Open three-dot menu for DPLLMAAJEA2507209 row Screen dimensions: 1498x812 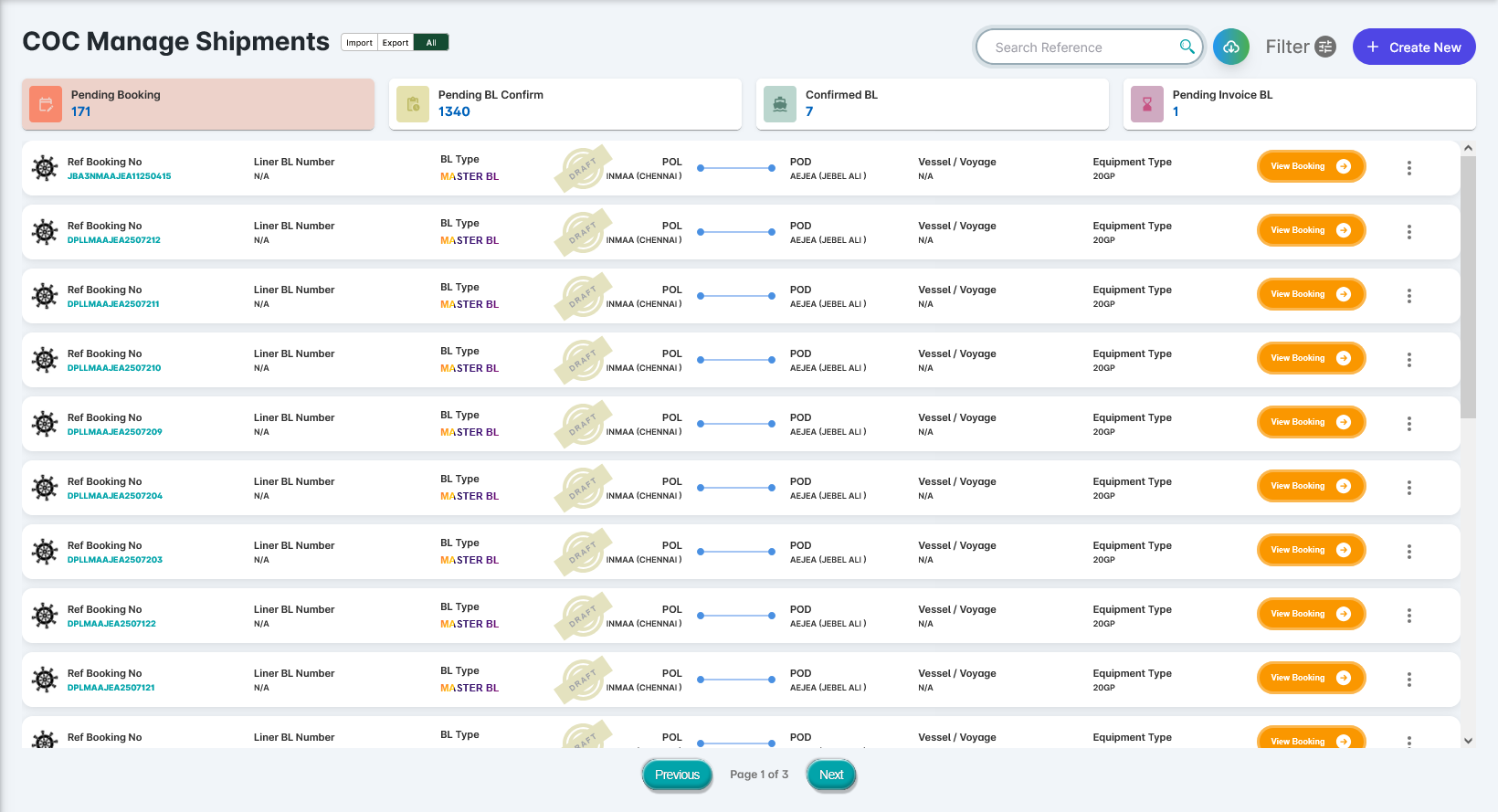pyautogui.click(x=1408, y=424)
